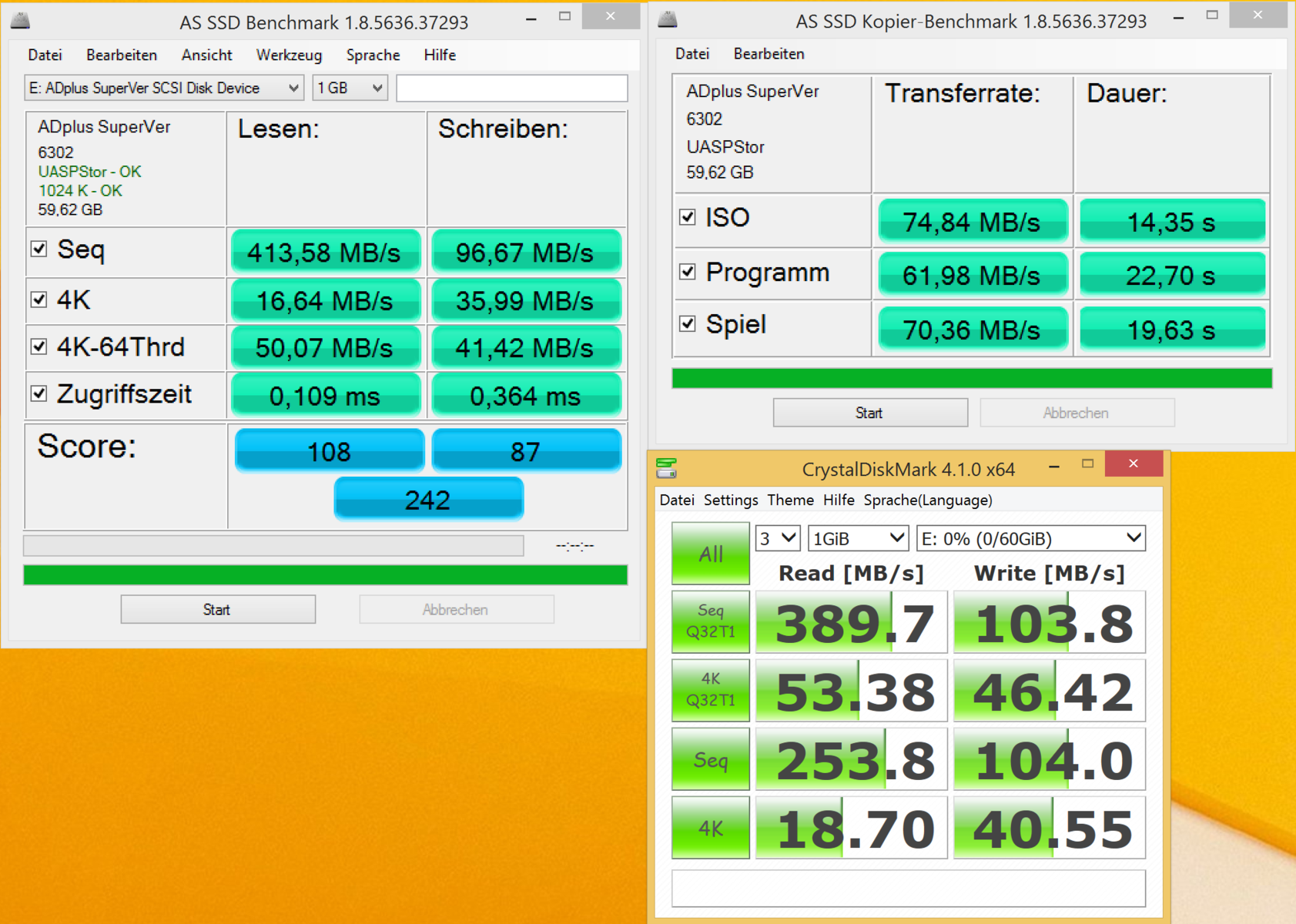Image resolution: width=1296 pixels, height=924 pixels.
Task: Close the AS SSD Benchmark window
Action: [610, 17]
